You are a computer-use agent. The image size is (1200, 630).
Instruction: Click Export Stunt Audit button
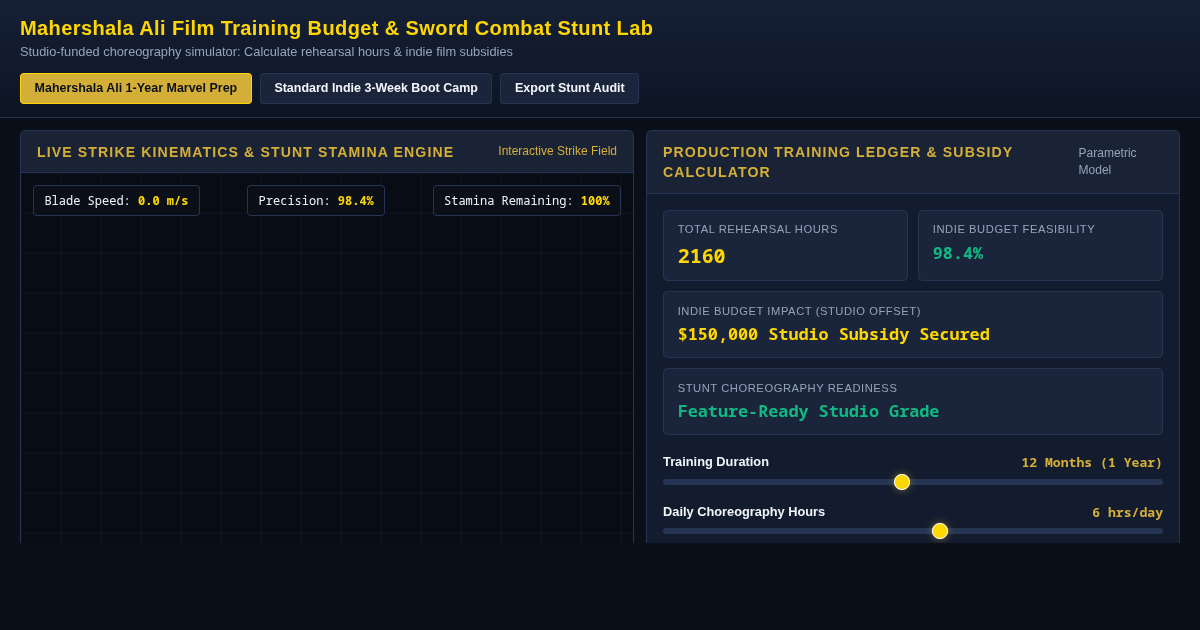[x=570, y=88]
